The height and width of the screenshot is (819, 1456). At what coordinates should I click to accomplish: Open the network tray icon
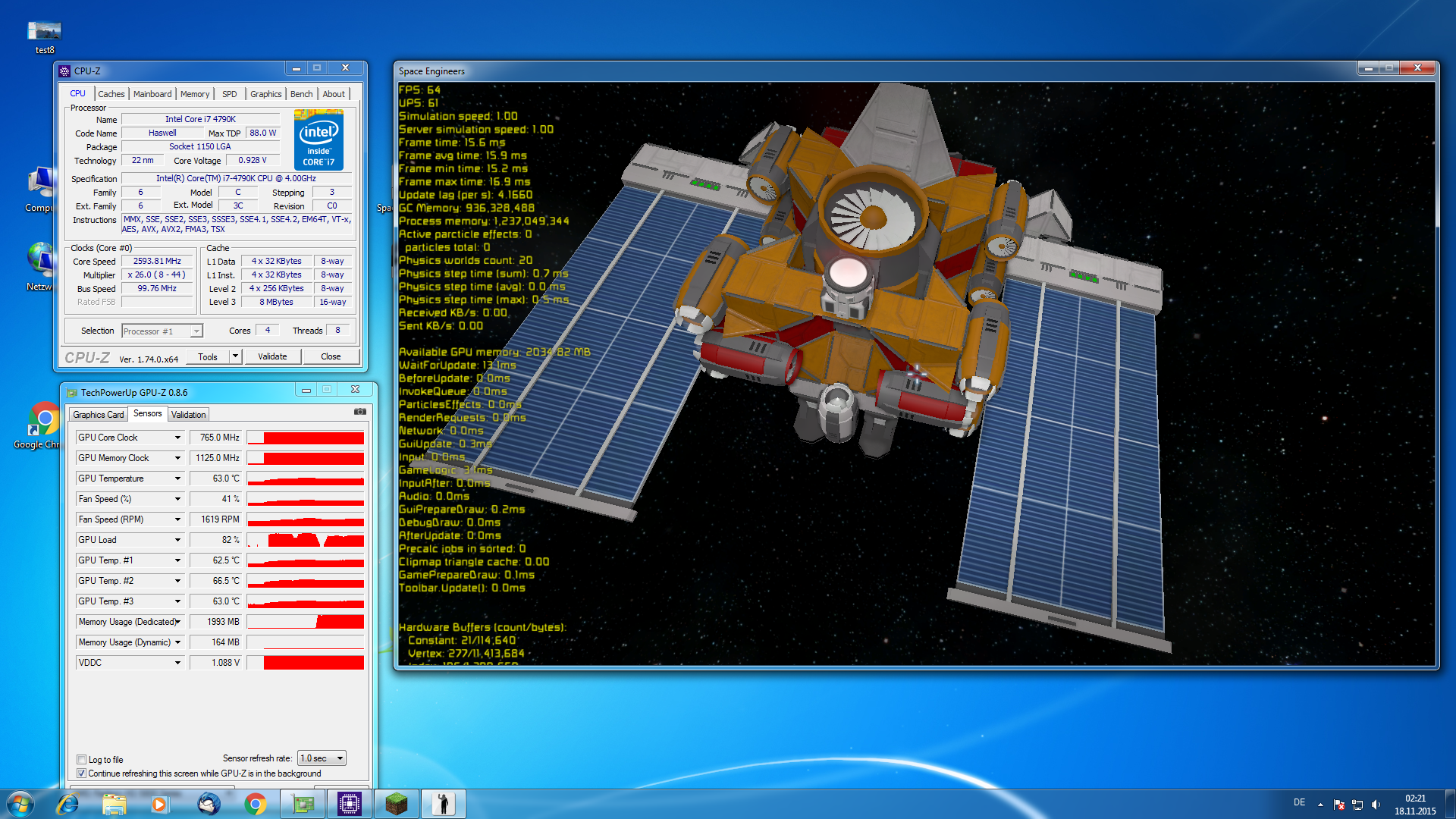(1357, 805)
